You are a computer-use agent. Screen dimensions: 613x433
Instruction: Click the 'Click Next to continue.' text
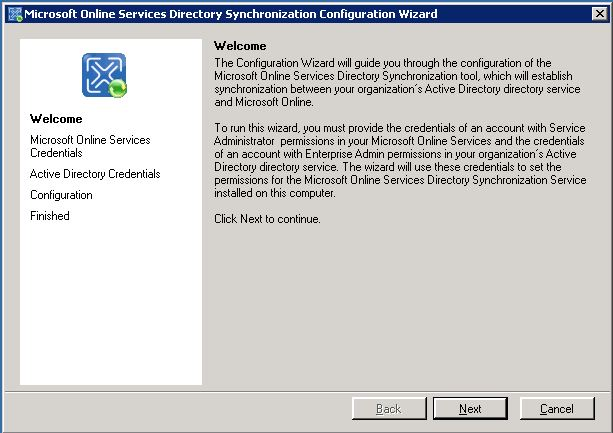268,219
